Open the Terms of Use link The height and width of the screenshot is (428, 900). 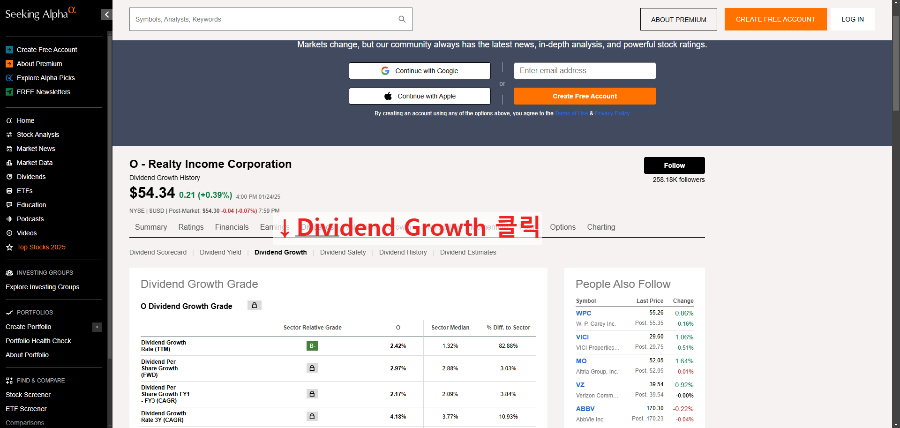[x=571, y=114]
